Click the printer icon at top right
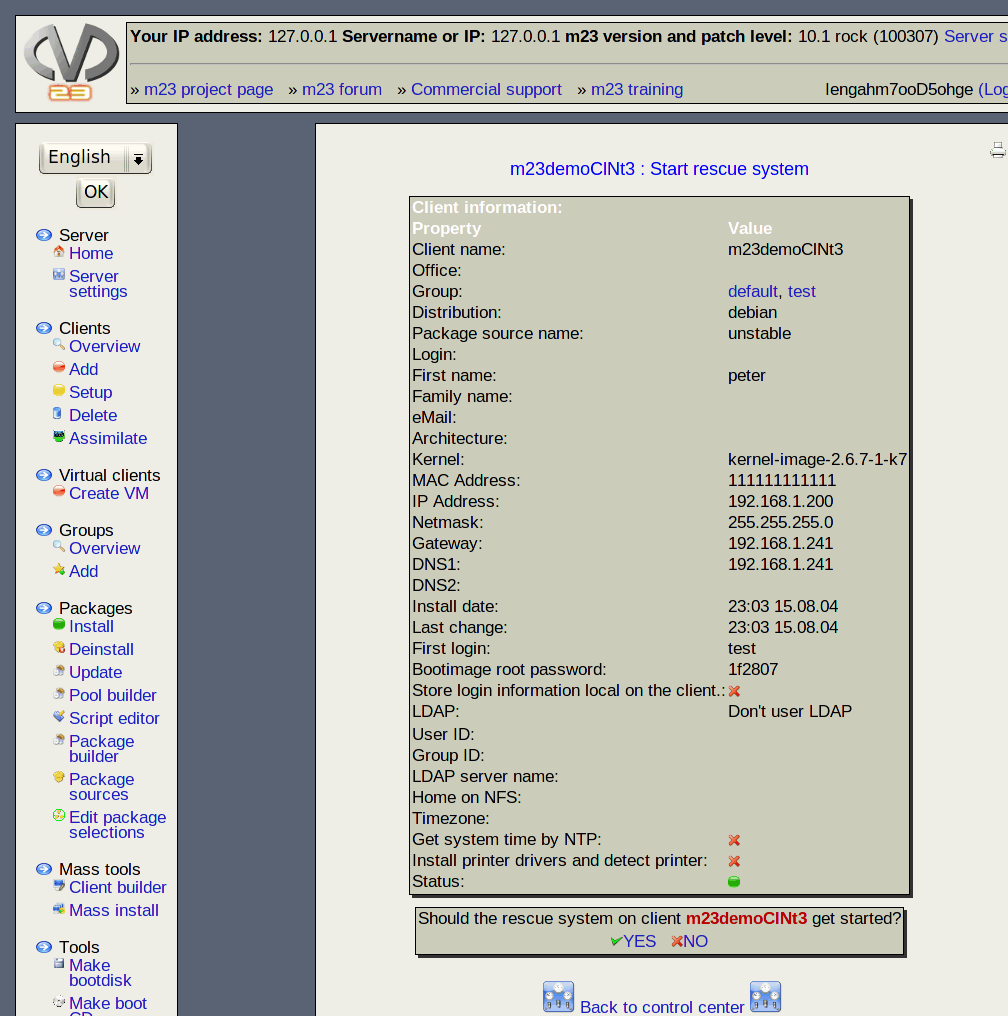This screenshot has width=1008, height=1016. pos(997,150)
